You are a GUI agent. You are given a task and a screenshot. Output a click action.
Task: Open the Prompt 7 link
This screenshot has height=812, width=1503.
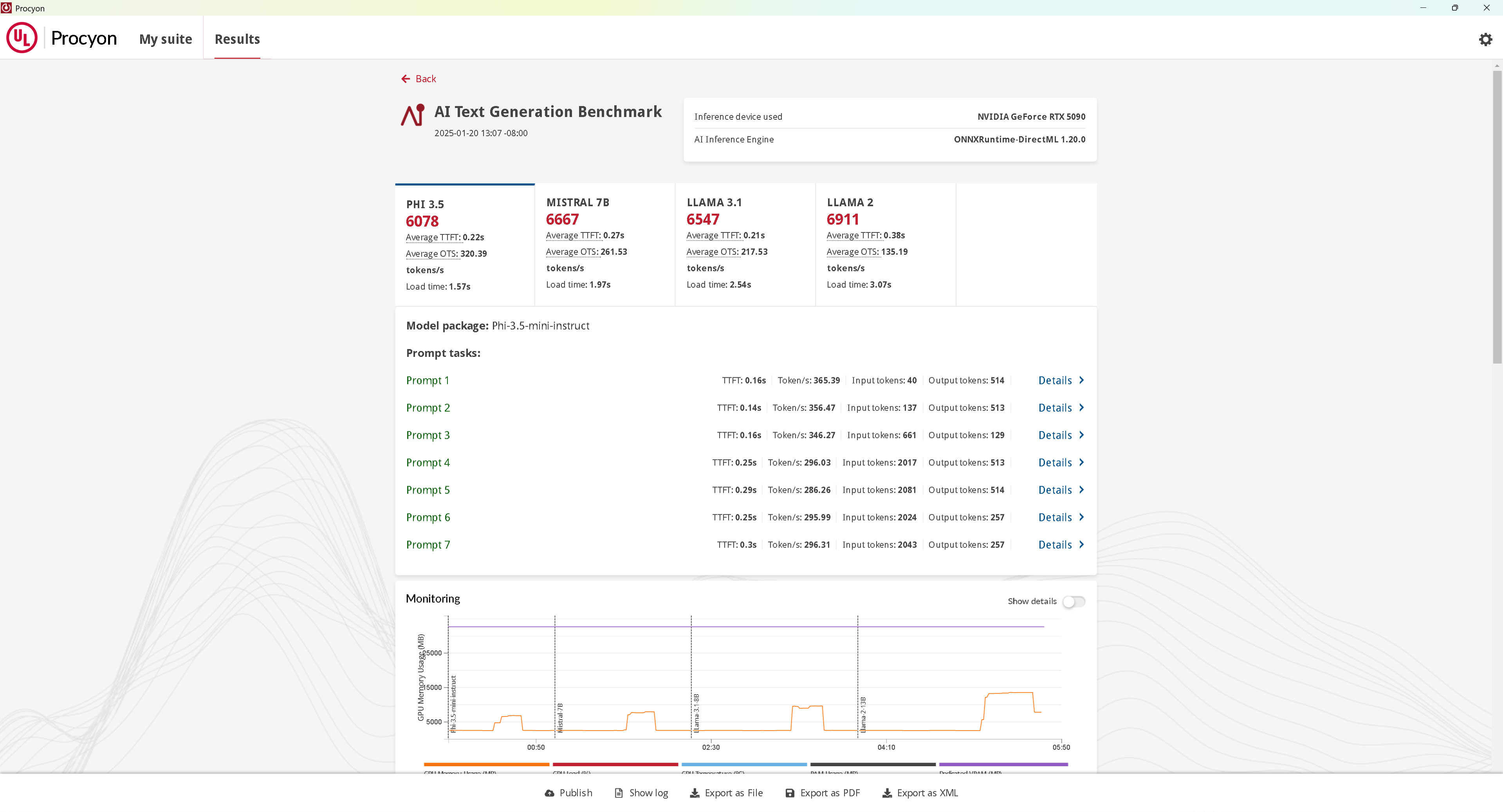click(x=428, y=545)
